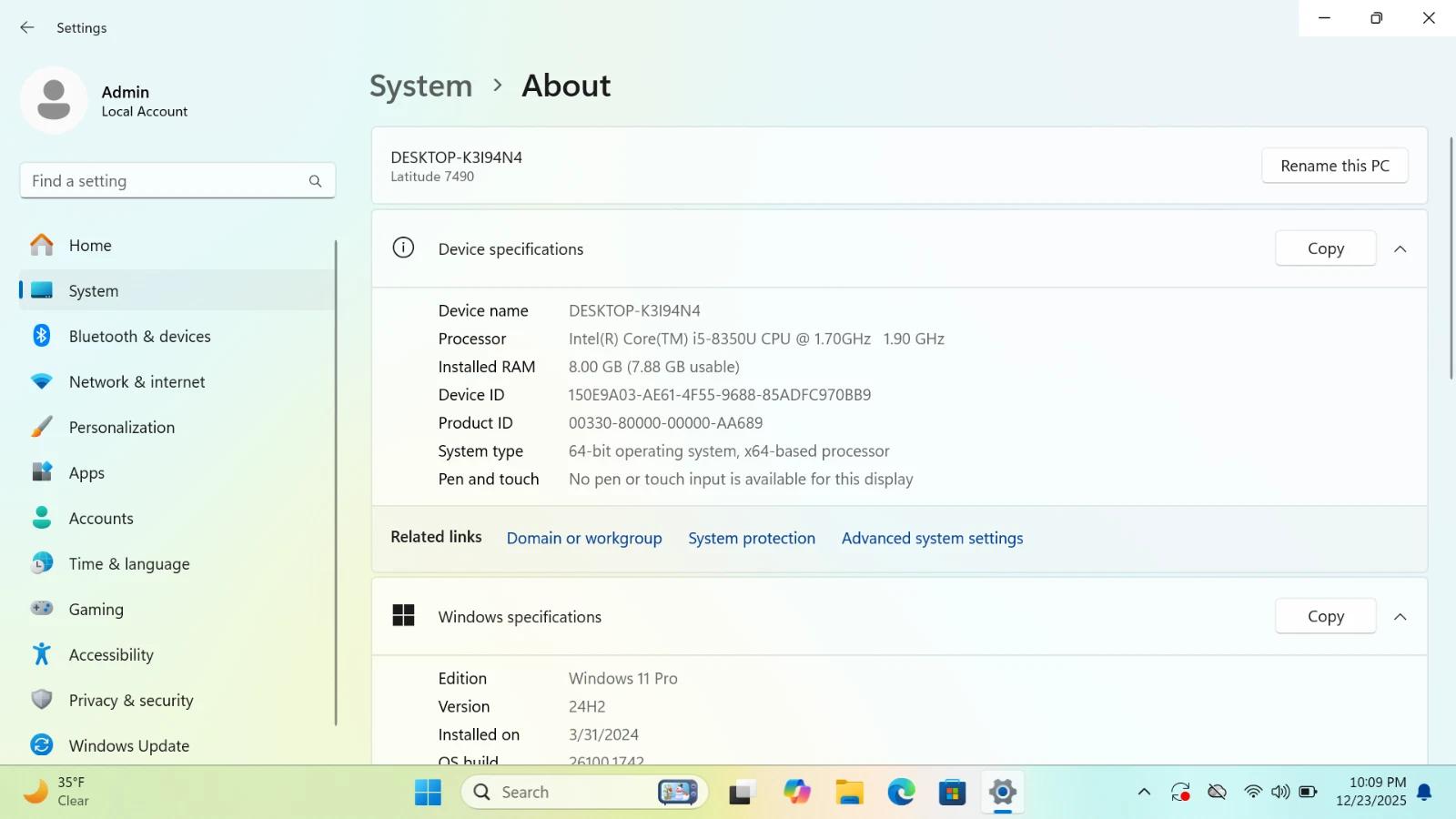
Task: Collapse the Device specifications section
Action: 1400,248
